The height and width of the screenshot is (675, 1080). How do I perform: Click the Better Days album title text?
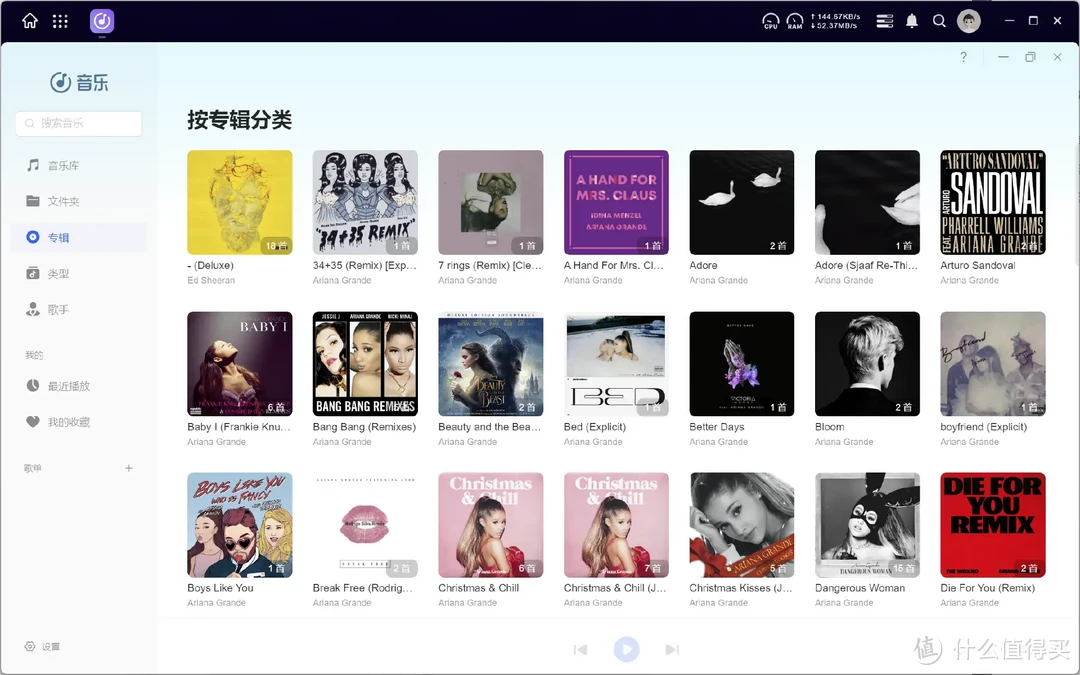[716, 427]
